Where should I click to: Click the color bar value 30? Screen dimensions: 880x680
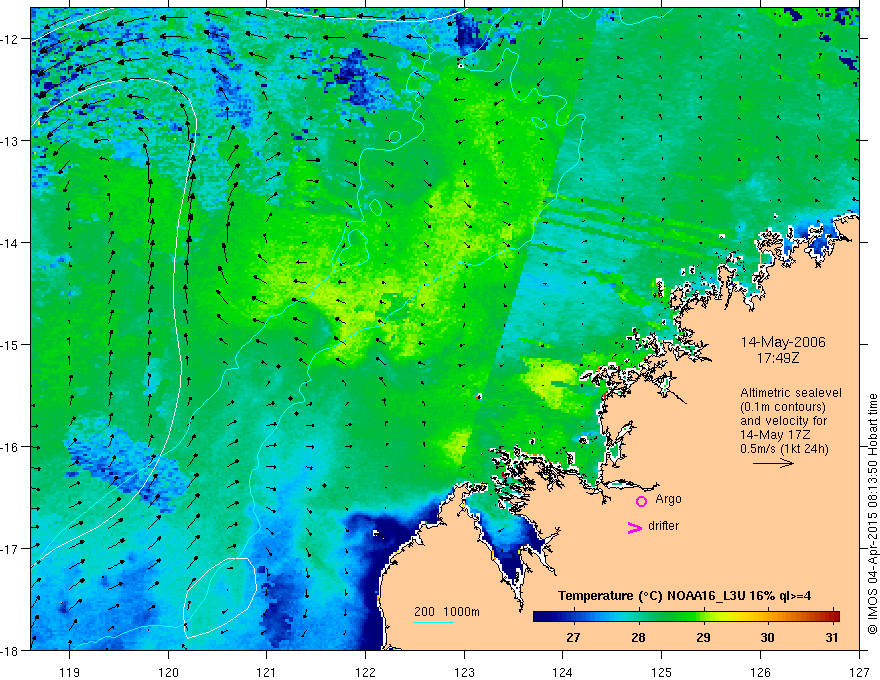(767, 637)
